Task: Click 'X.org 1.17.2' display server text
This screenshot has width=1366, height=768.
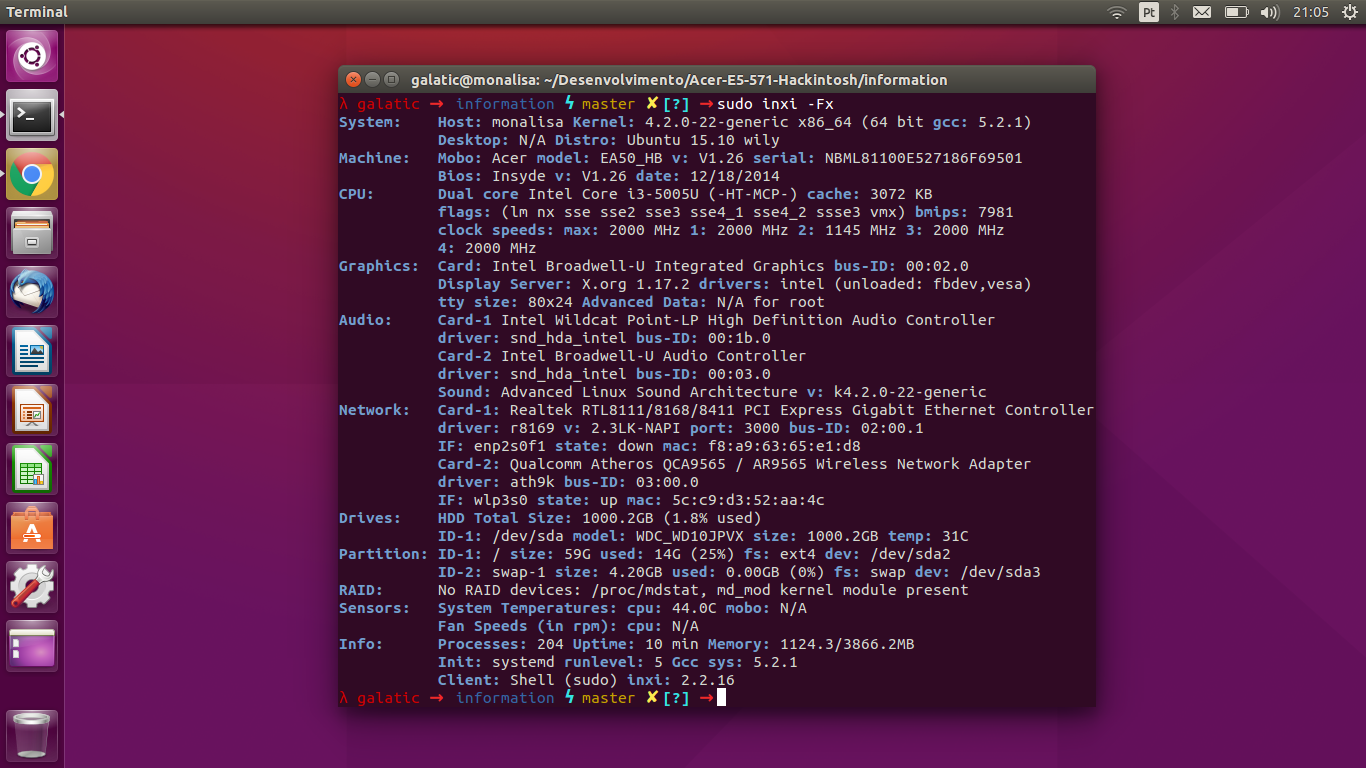Action: click(x=636, y=284)
